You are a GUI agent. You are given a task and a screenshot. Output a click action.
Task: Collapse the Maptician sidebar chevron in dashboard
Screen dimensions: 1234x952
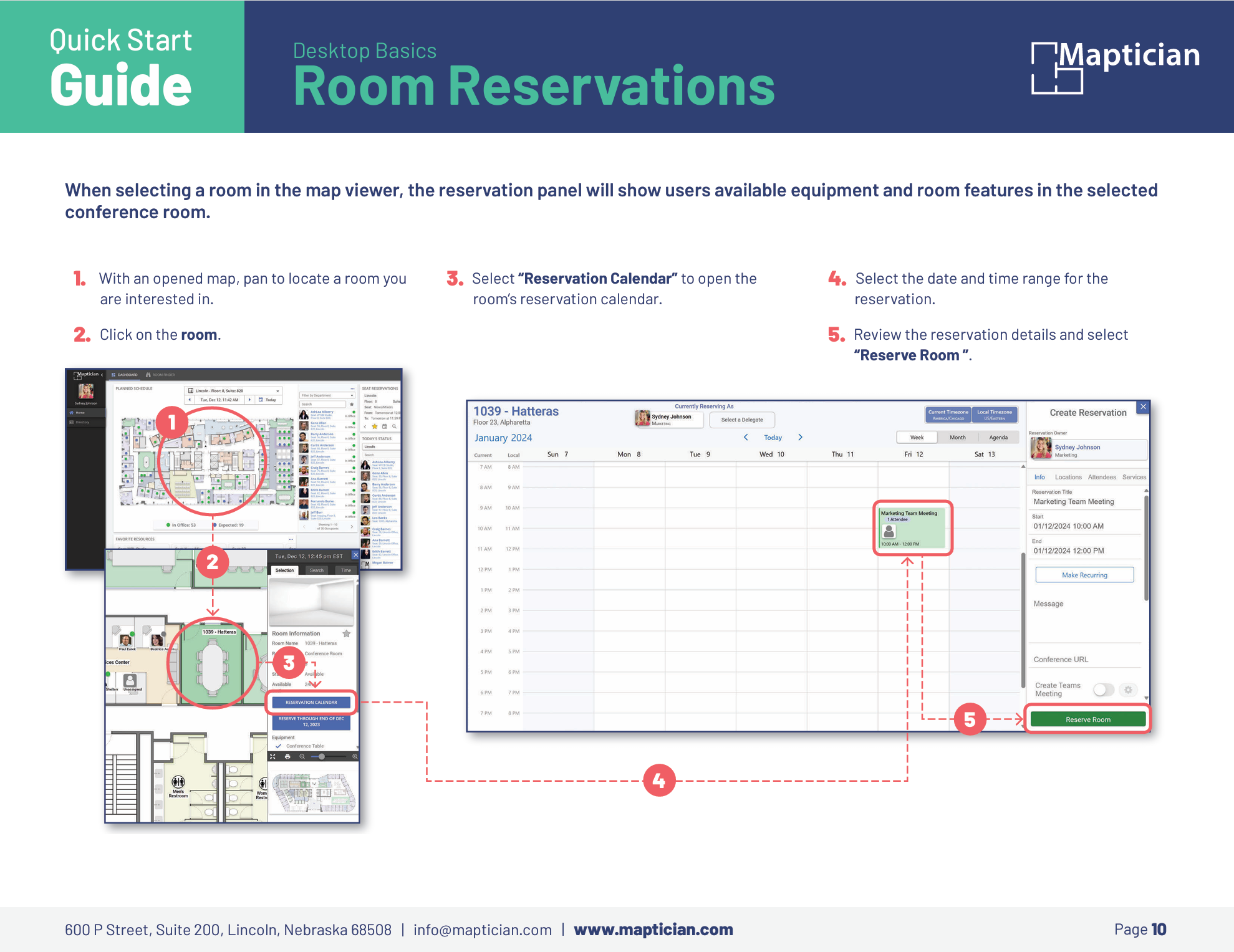pyautogui.click(x=102, y=375)
